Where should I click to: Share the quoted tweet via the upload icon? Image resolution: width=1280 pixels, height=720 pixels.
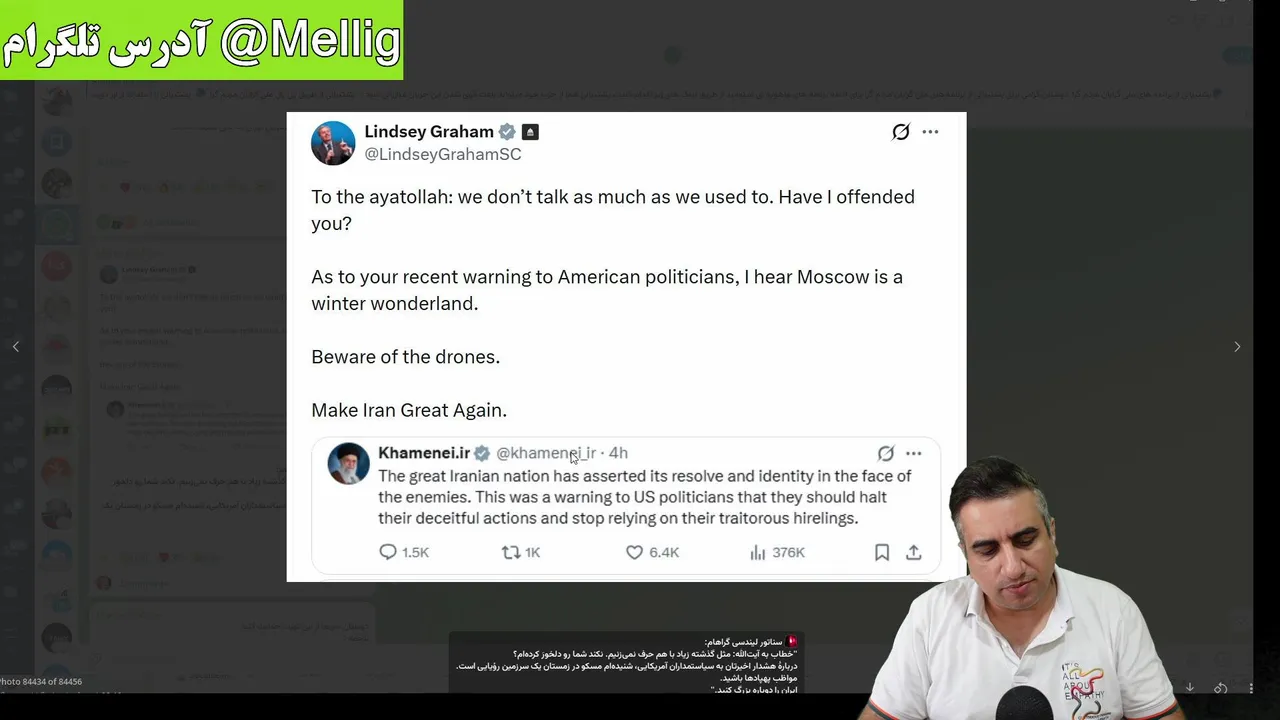coord(913,552)
